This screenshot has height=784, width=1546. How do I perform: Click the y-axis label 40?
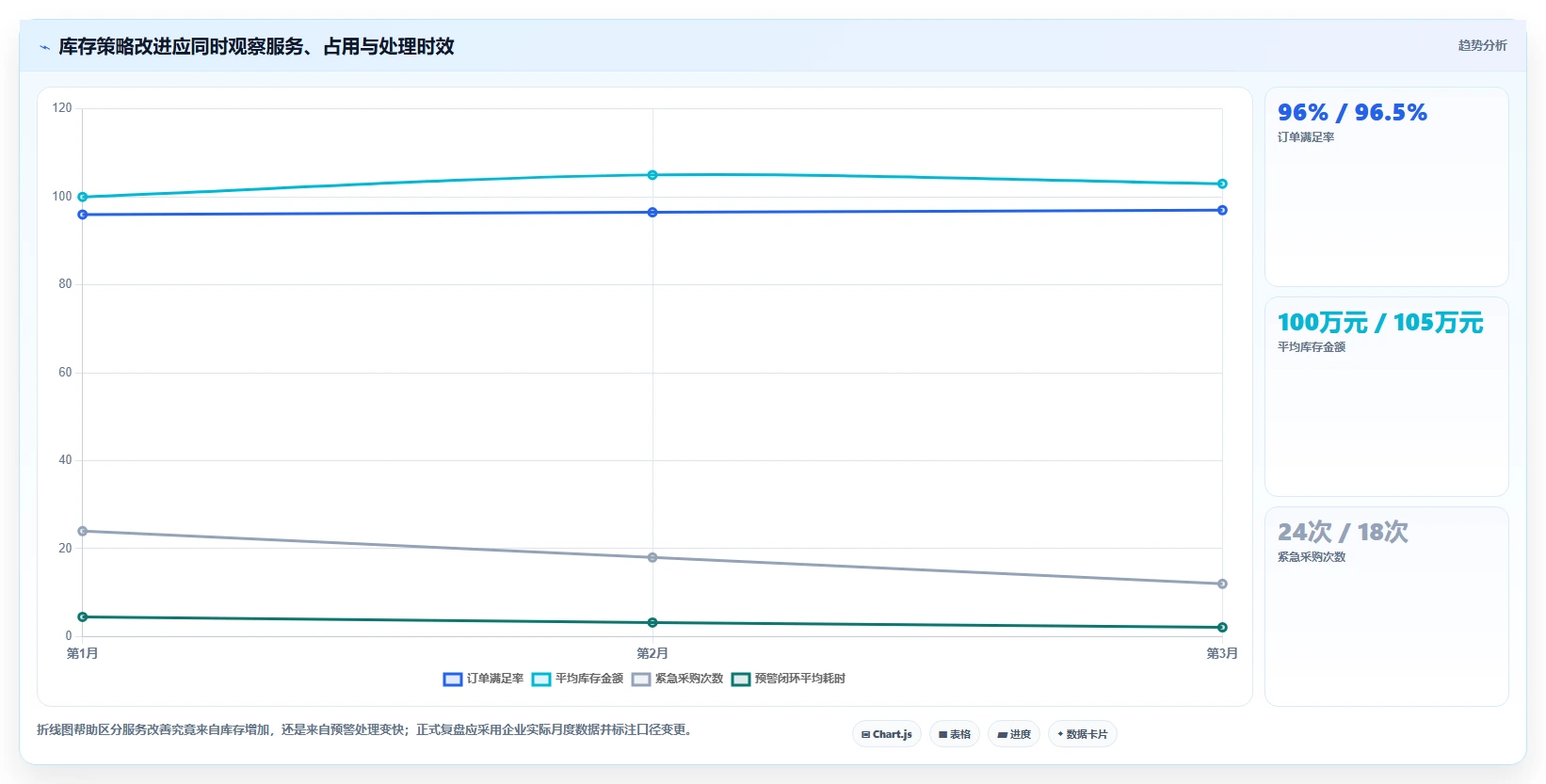pyautogui.click(x=65, y=460)
